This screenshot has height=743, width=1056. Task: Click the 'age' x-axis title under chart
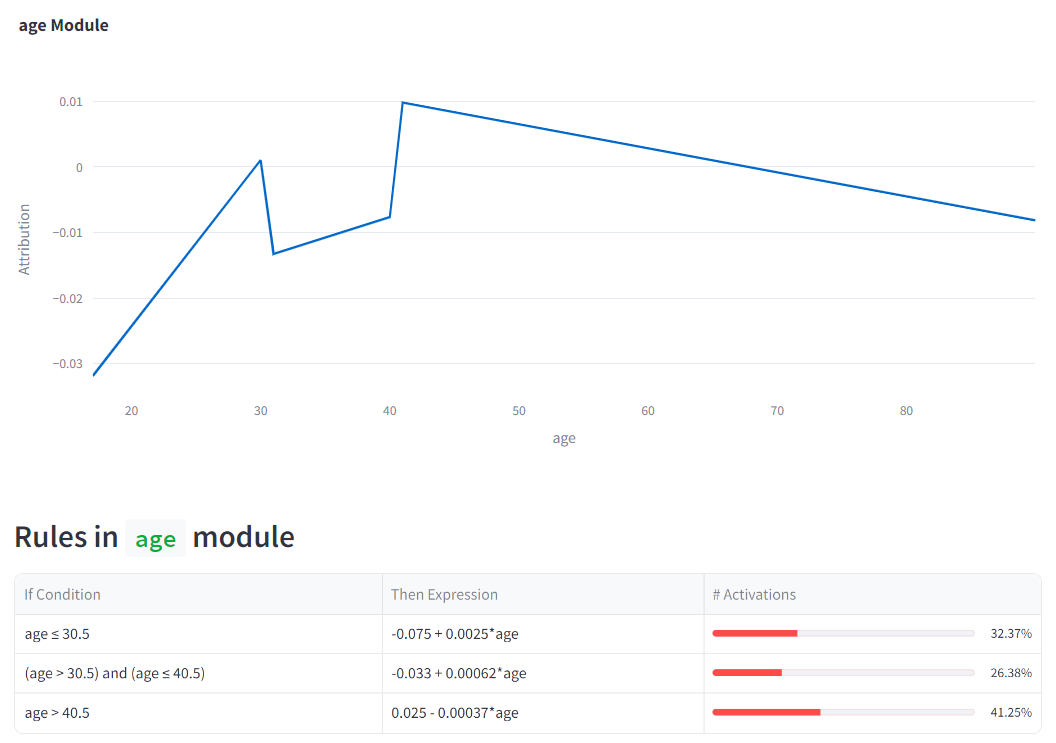pyautogui.click(x=564, y=439)
